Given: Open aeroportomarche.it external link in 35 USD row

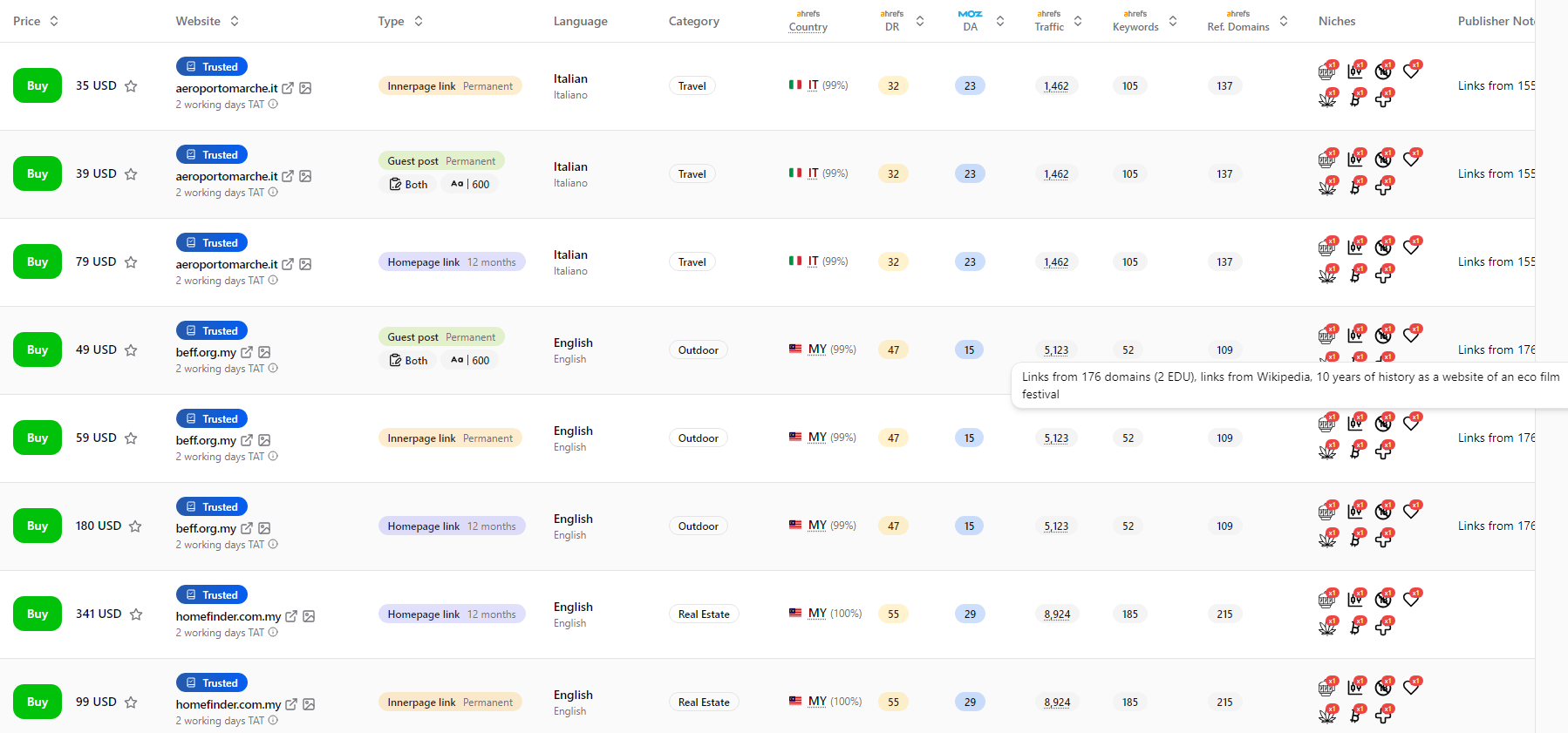Looking at the screenshot, I should [x=288, y=88].
